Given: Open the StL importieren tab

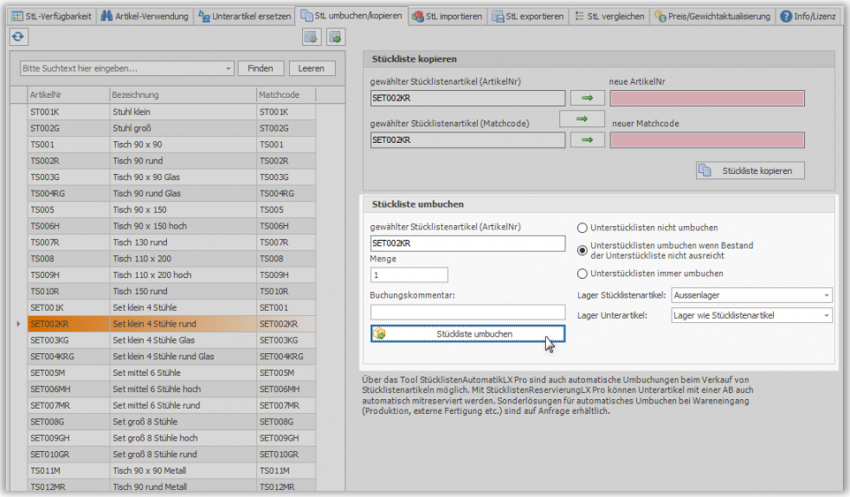Looking at the screenshot, I should tap(447, 16).
